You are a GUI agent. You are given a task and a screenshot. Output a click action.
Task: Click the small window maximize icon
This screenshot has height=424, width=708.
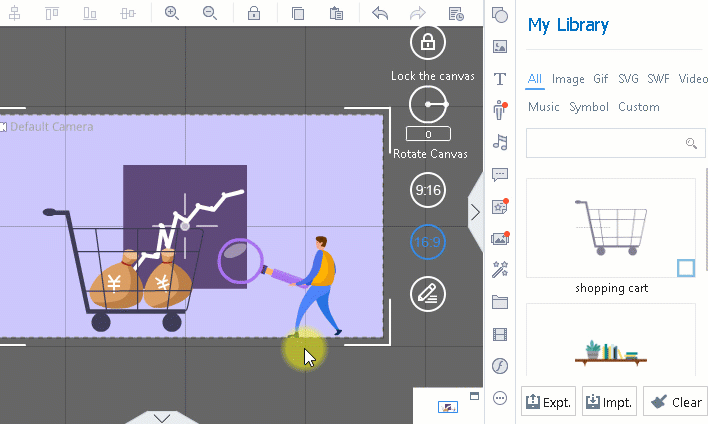[474, 396]
